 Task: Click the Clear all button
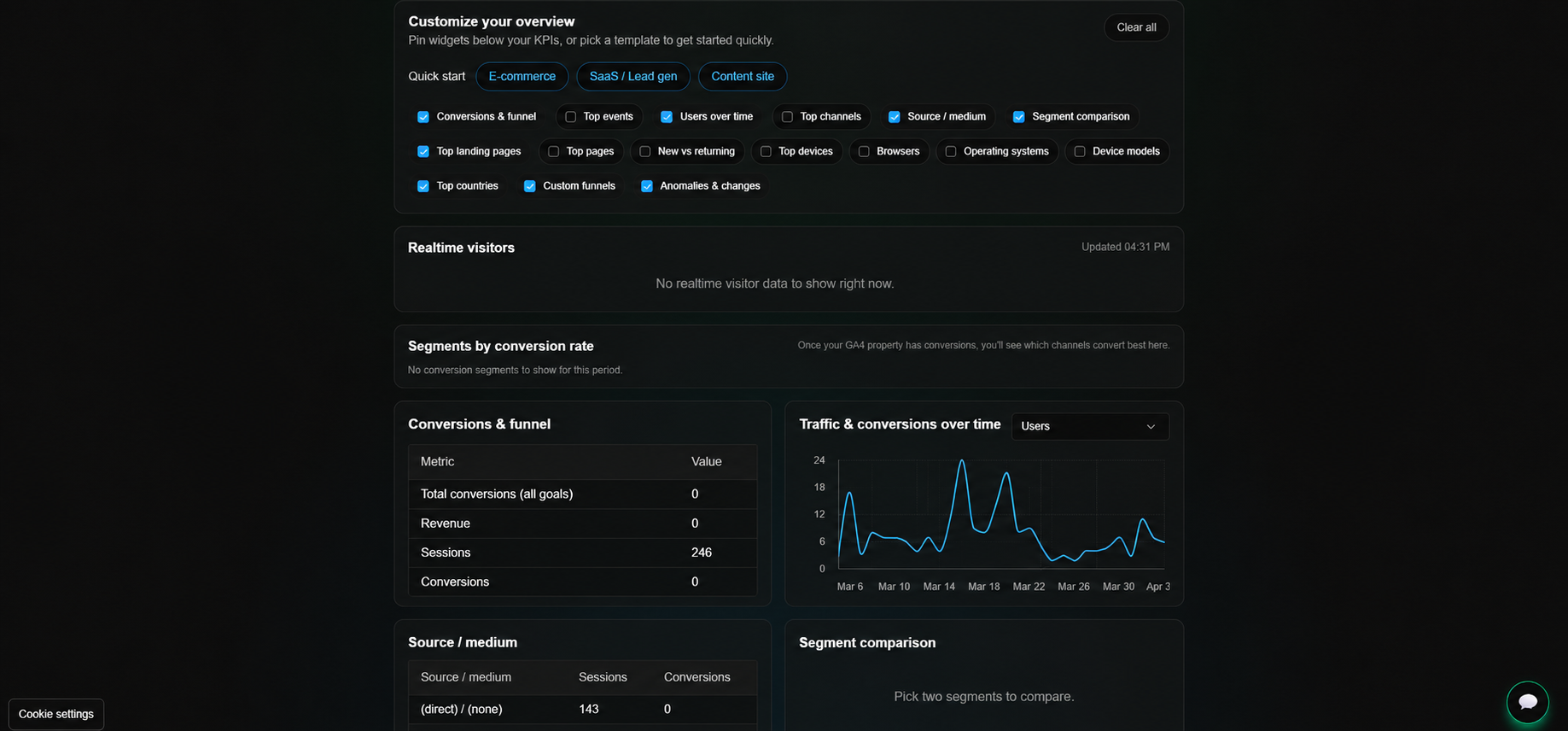coord(1136,27)
